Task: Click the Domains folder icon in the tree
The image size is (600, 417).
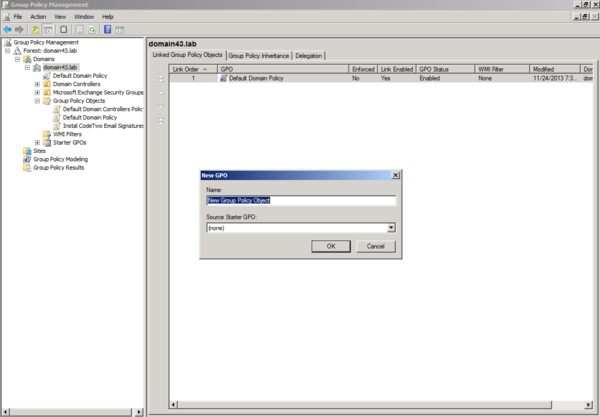Action: [27, 59]
